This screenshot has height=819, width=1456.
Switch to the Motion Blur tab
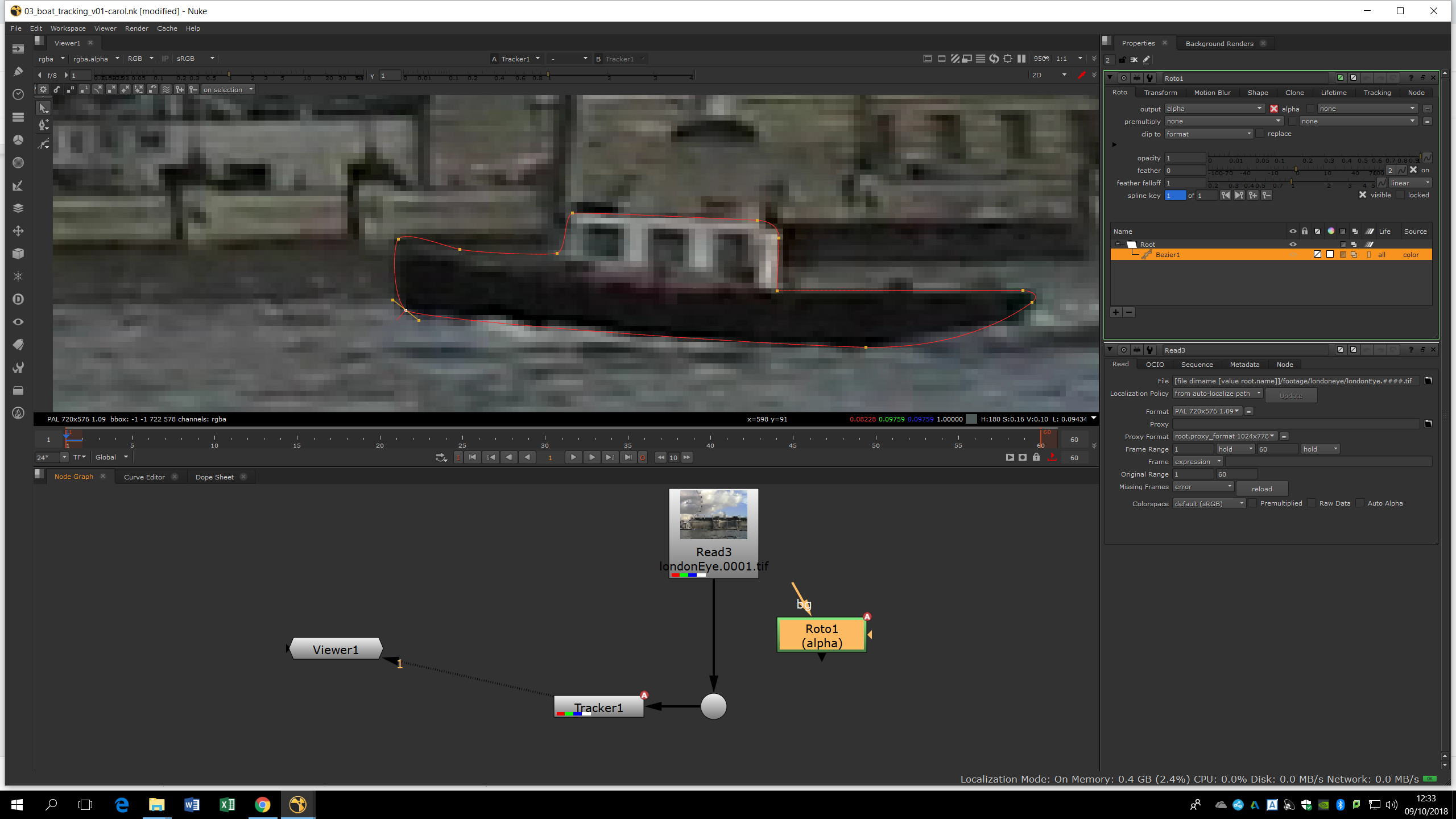pyautogui.click(x=1212, y=93)
